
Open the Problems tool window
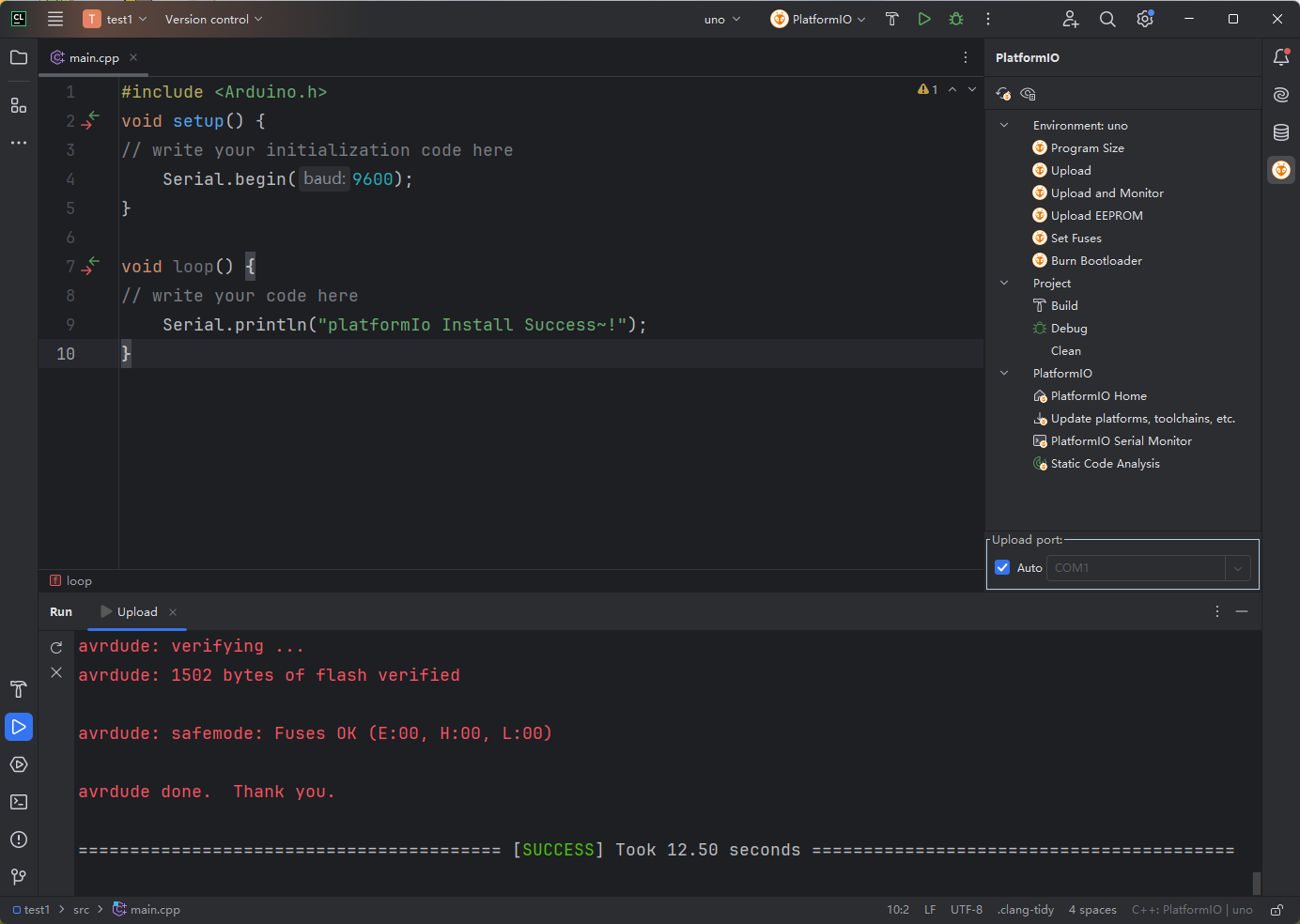[19, 839]
